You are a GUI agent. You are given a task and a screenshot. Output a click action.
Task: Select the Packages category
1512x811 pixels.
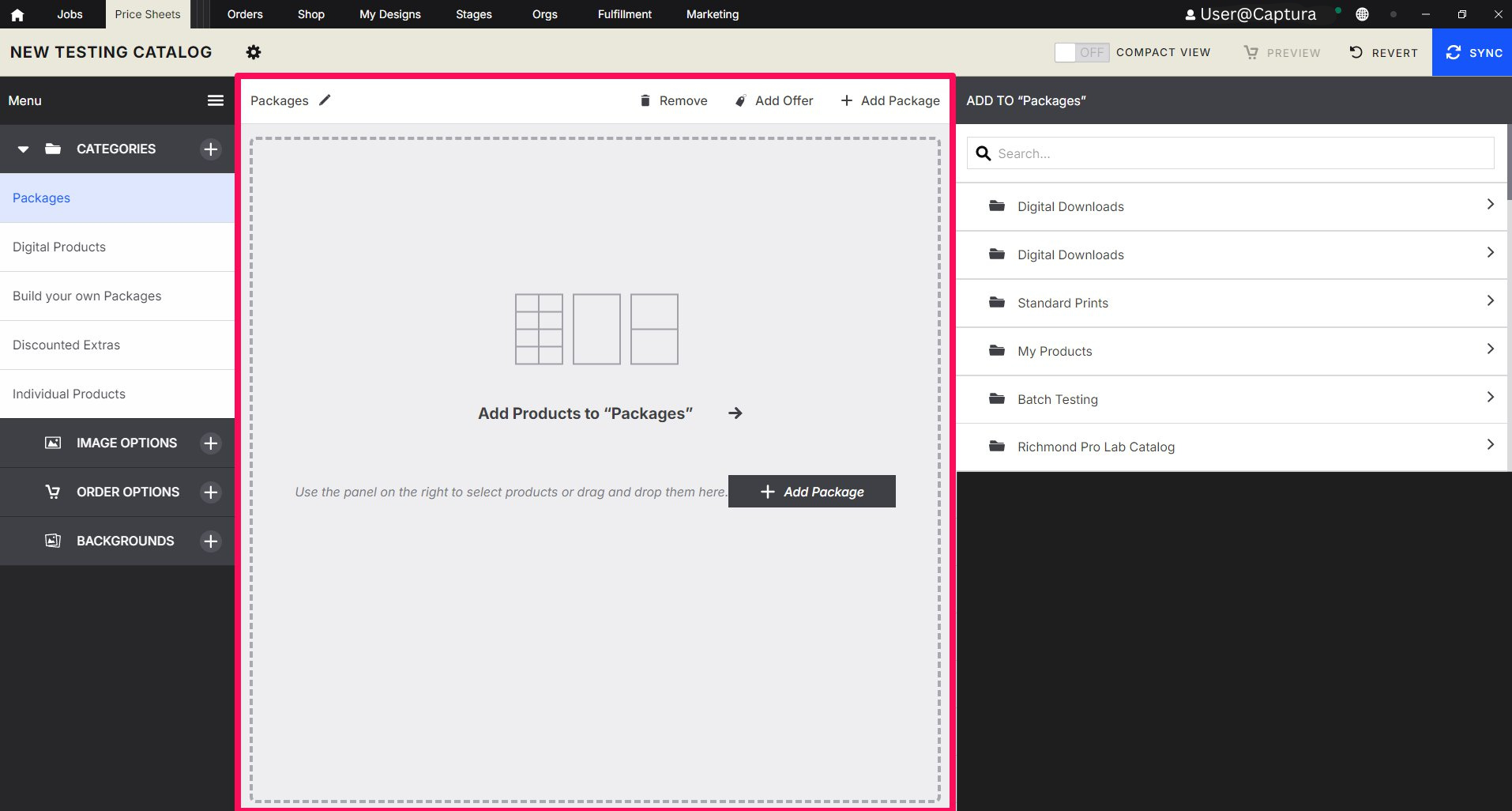117,198
